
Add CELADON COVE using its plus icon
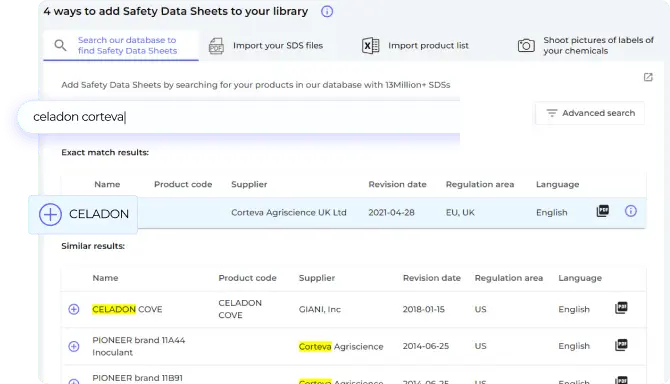click(x=73, y=309)
